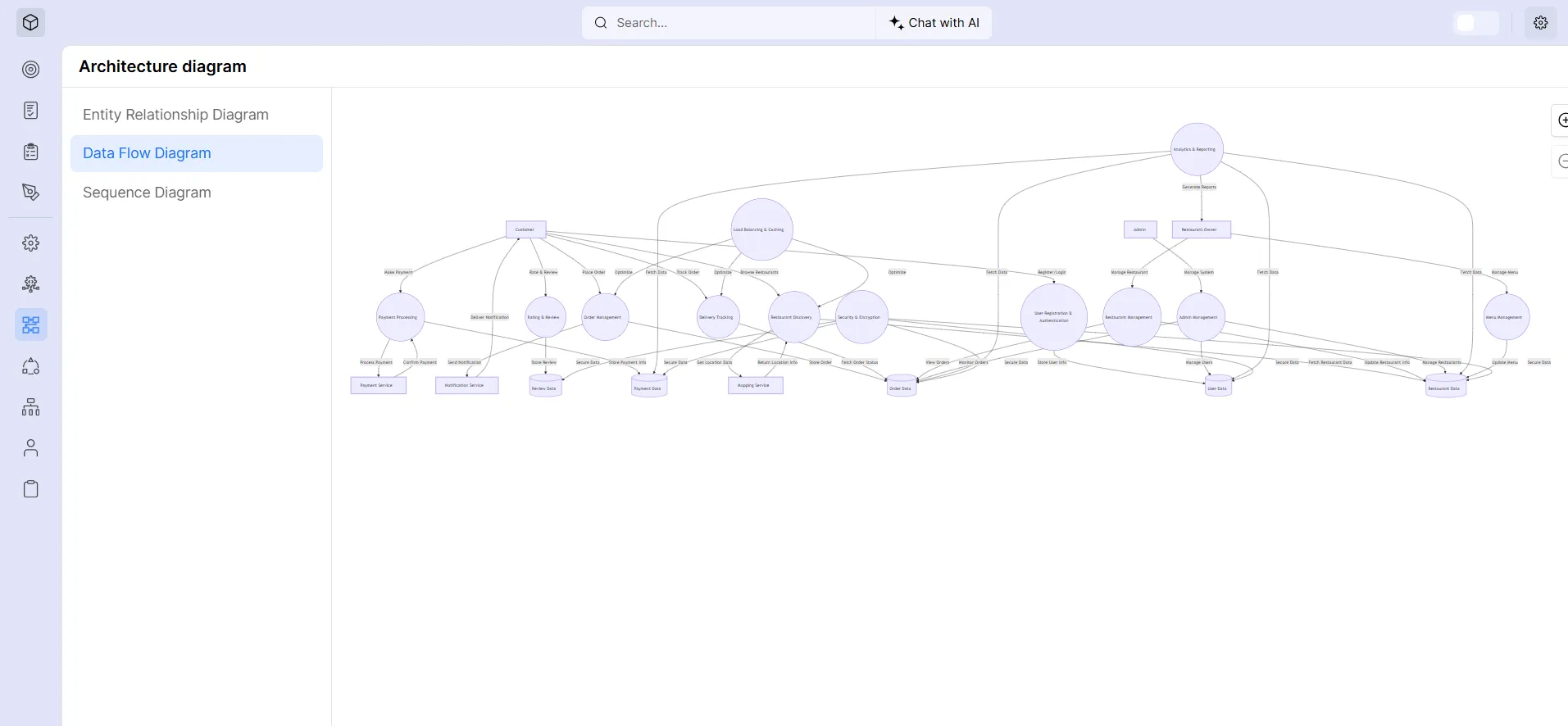This screenshot has height=726, width=1568.
Task: Click the Restaurant Data store
Action: click(x=1445, y=387)
